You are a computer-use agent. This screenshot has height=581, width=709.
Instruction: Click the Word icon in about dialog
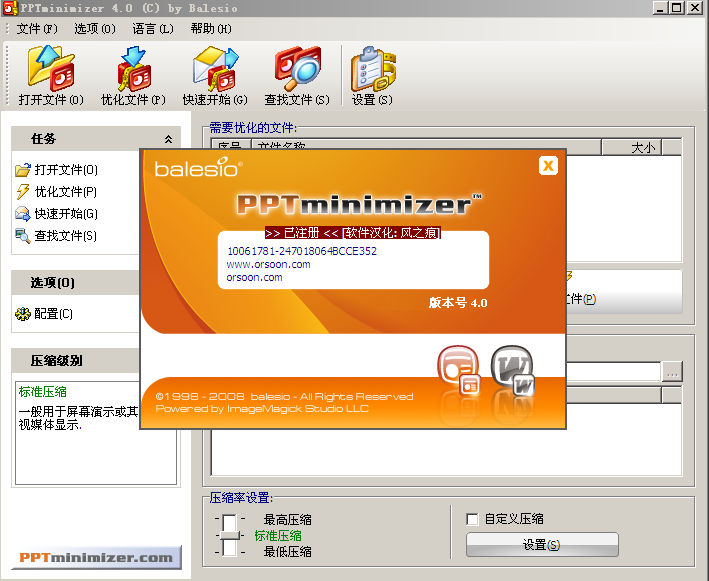tap(513, 369)
